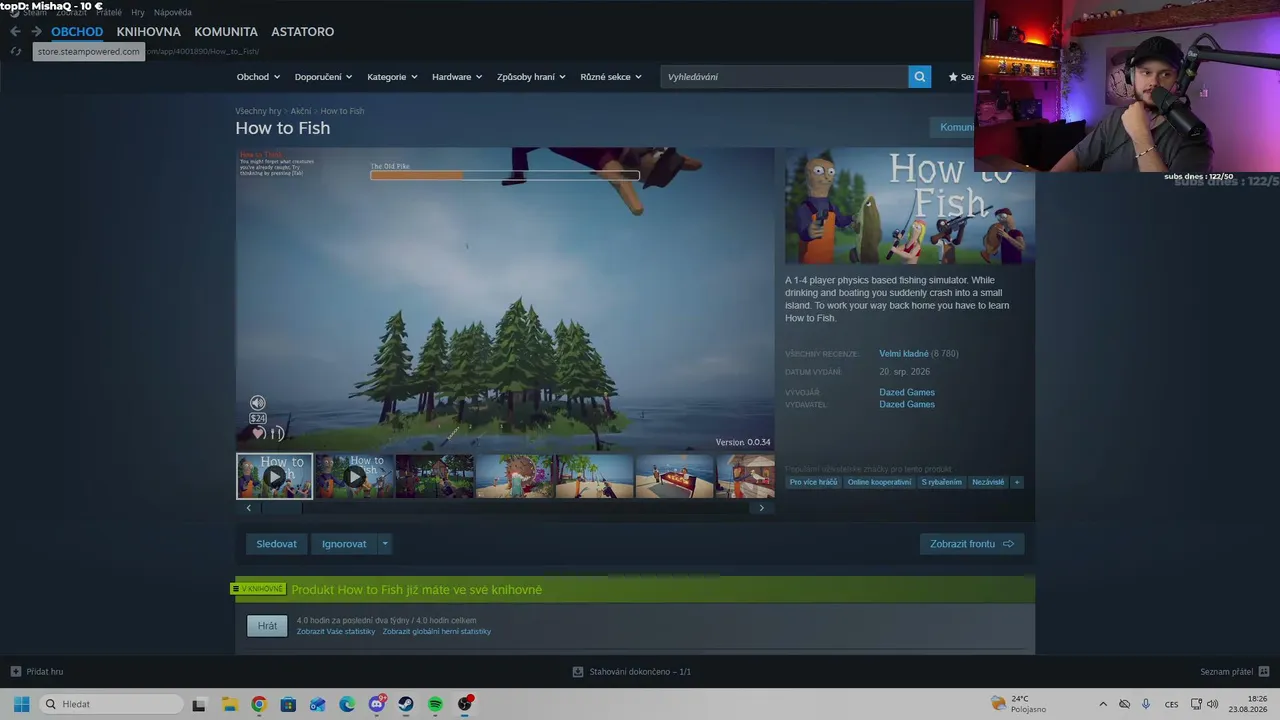1280x720 pixels.
Task: Expand the Způsoby hraní dropdown
Action: click(531, 77)
